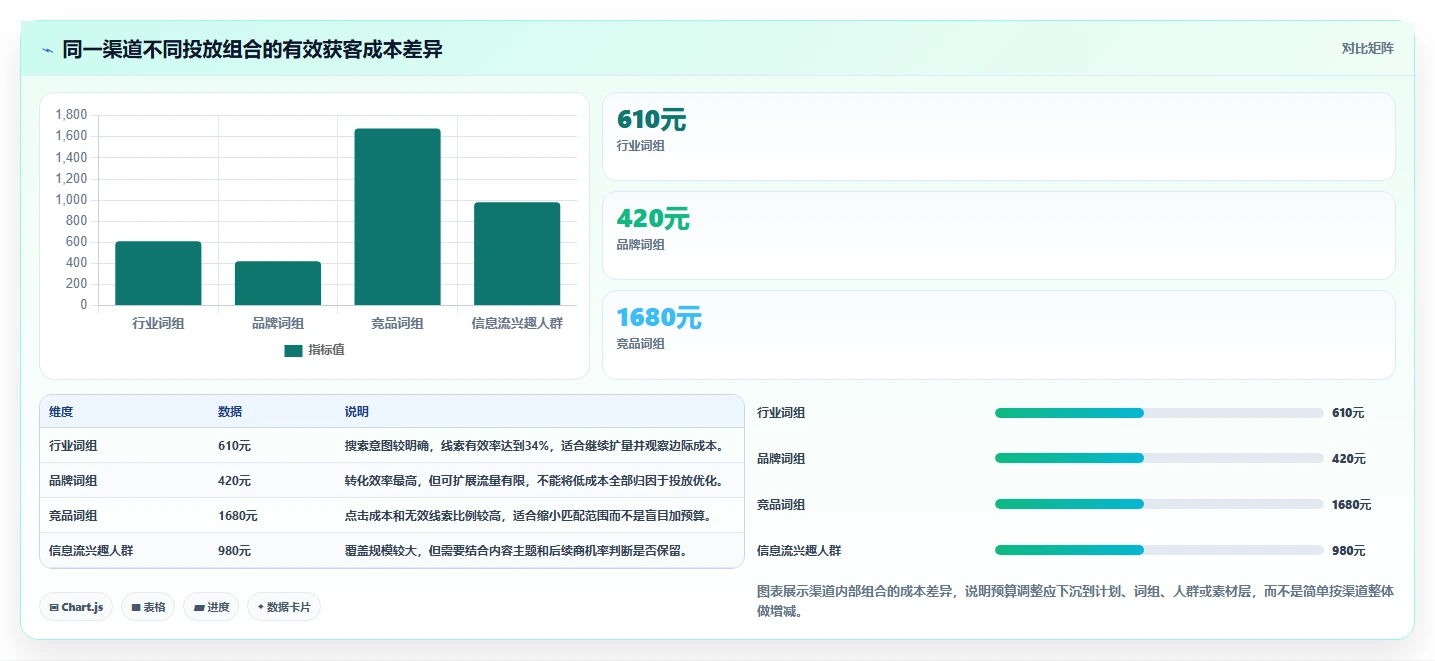1435x661 pixels.
Task: Click the description starting 搜索意图较明确
Action: coord(534,446)
